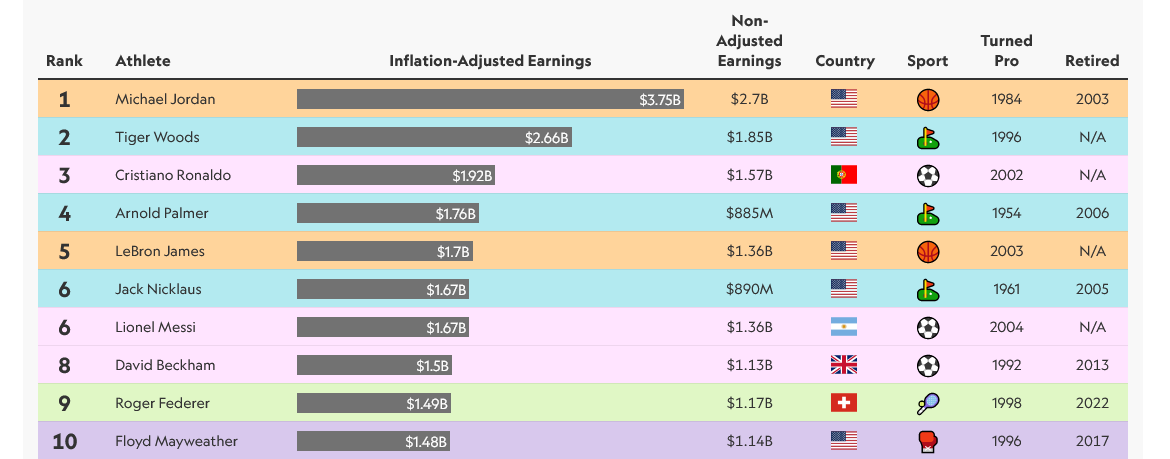Click the basketball icon for LeBron James
The image size is (1170, 459).
tap(928, 252)
